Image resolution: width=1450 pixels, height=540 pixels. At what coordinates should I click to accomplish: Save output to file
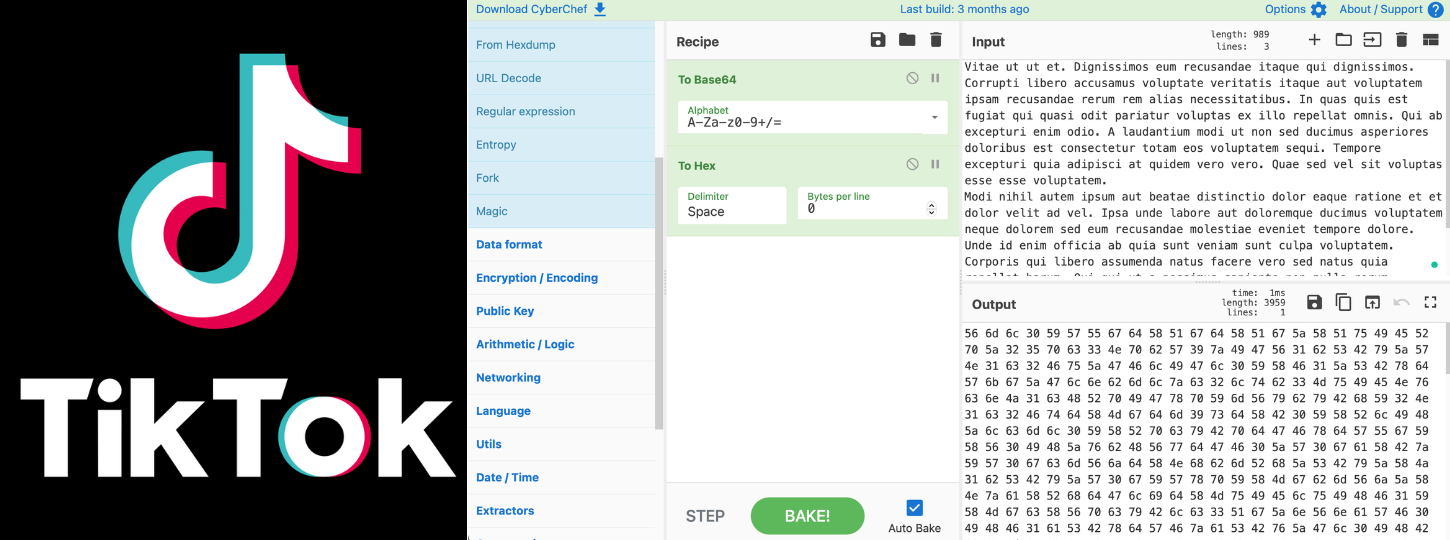[1314, 302]
